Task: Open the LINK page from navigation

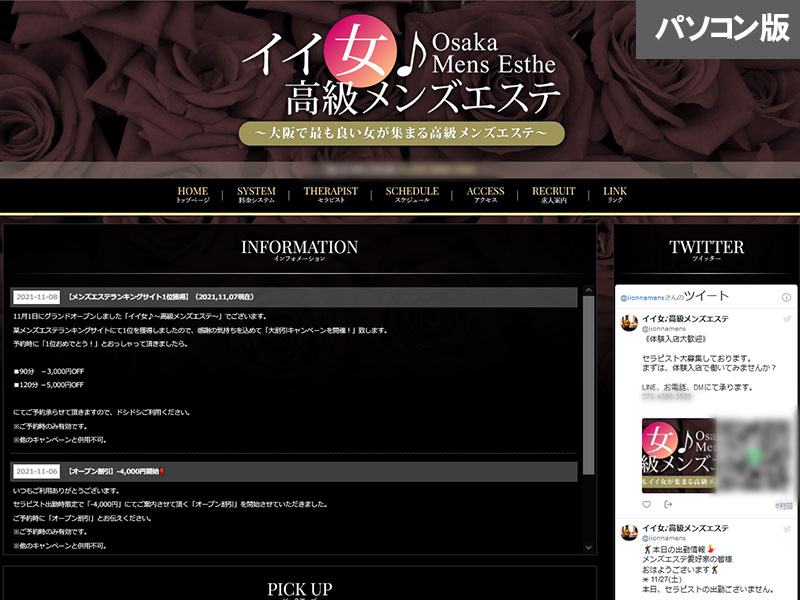Action: tap(615, 195)
